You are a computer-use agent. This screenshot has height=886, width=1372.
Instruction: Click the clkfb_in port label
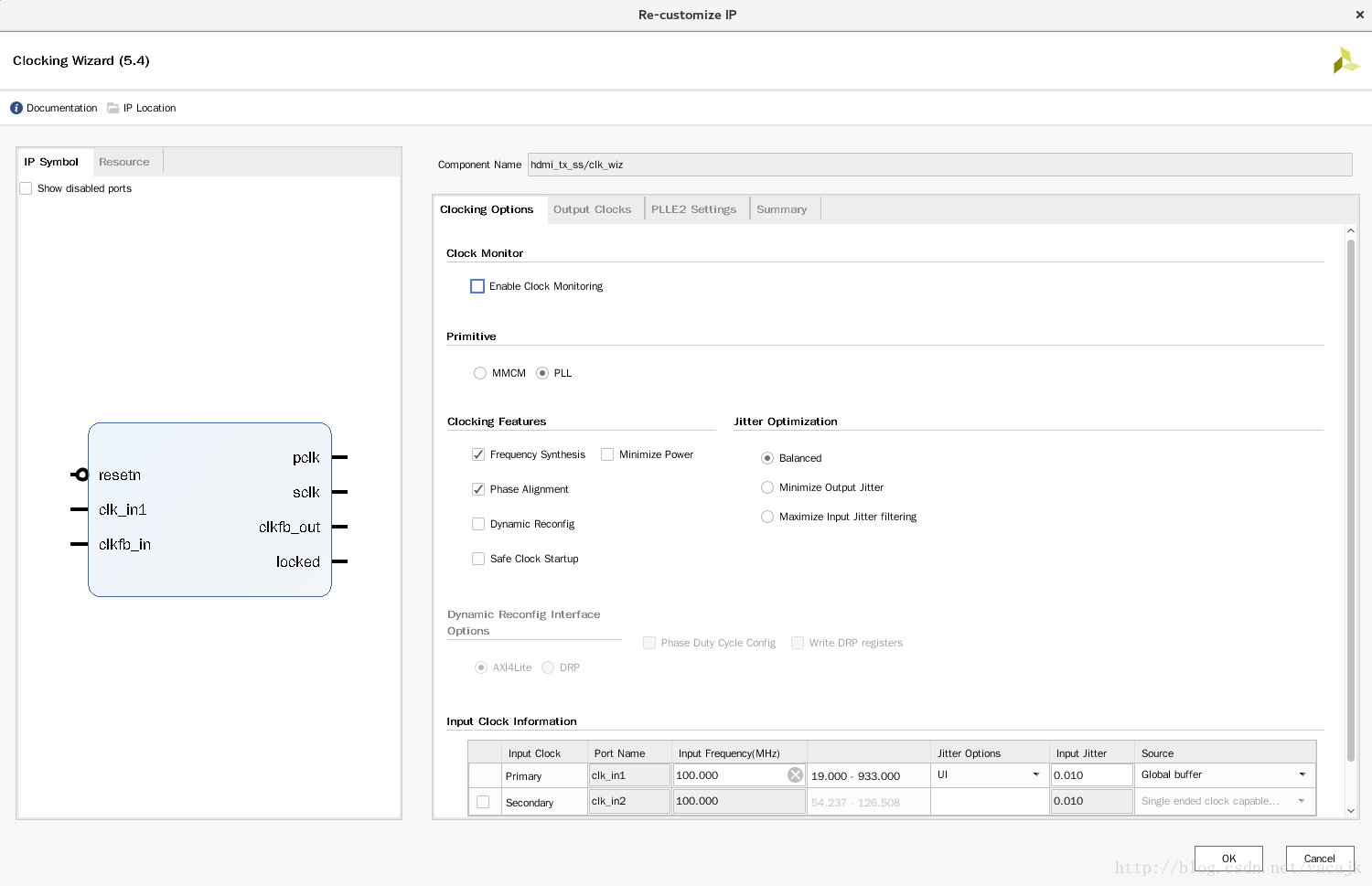coord(124,544)
